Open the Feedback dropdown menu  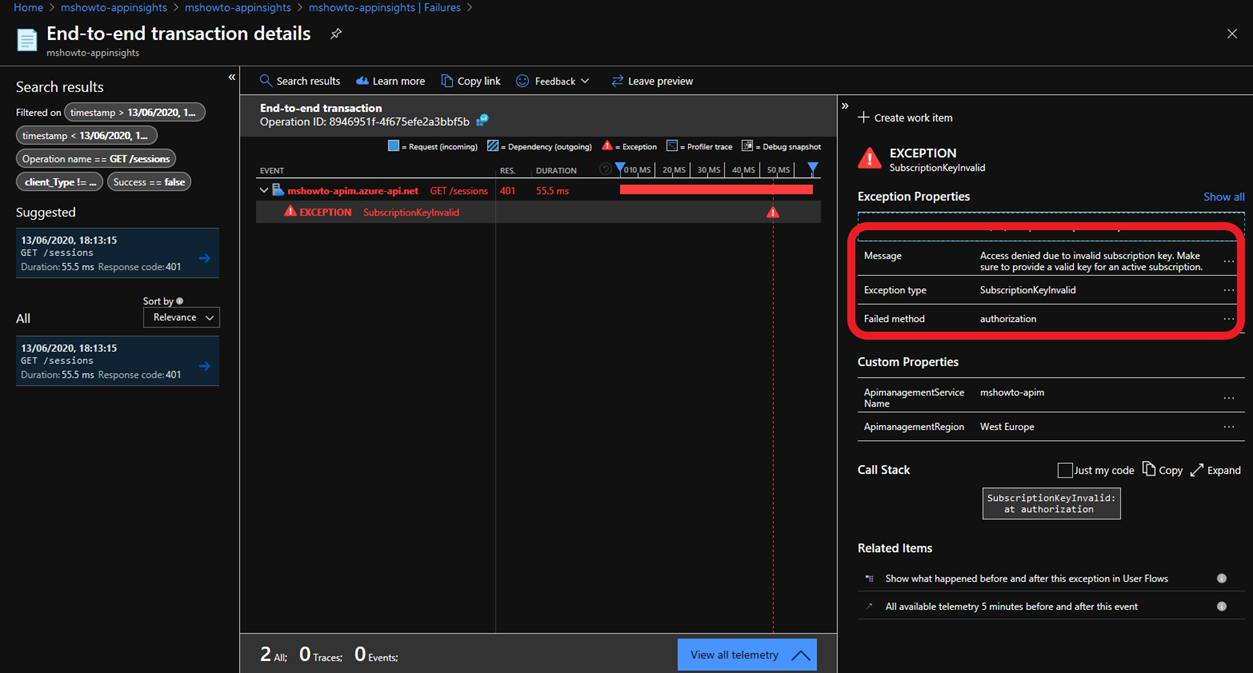click(553, 81)
